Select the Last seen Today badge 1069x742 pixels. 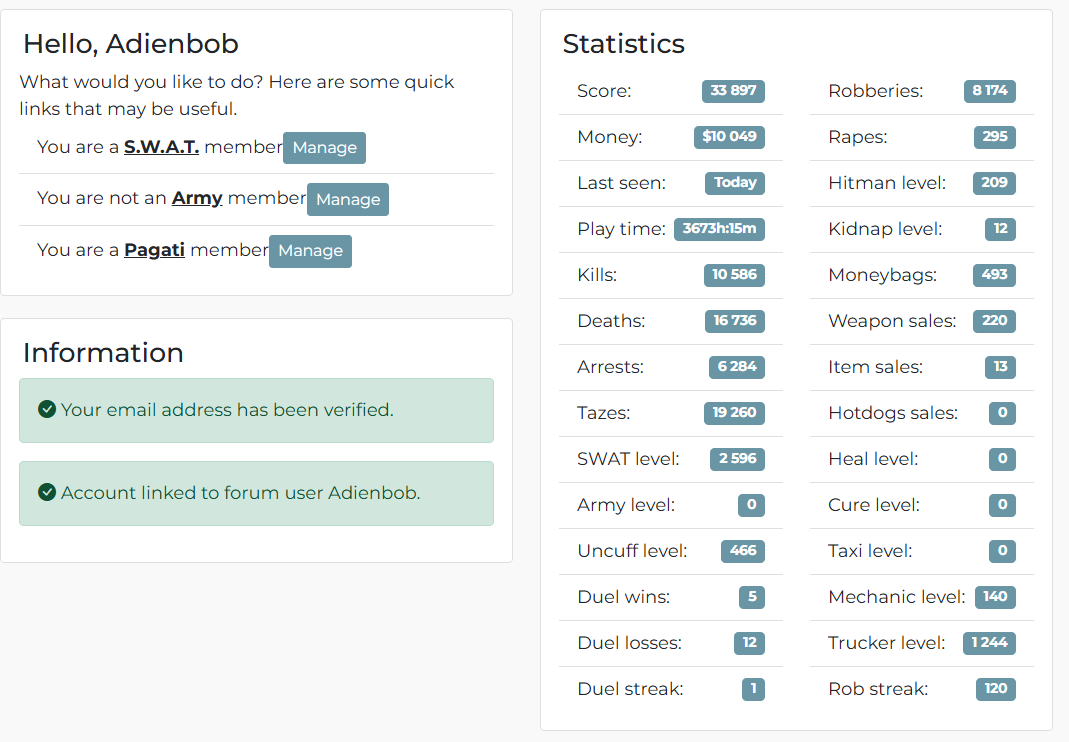pyautogui.click(x=735, y=183)
